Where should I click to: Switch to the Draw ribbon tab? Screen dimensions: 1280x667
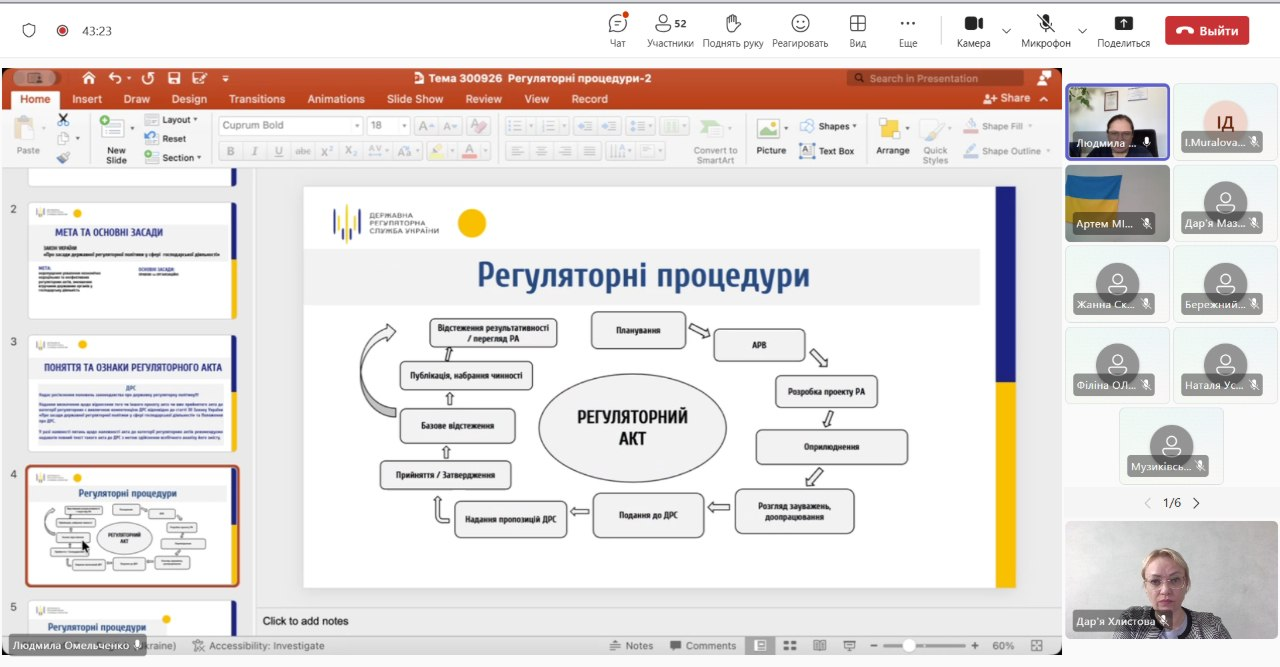coord(137,99)
